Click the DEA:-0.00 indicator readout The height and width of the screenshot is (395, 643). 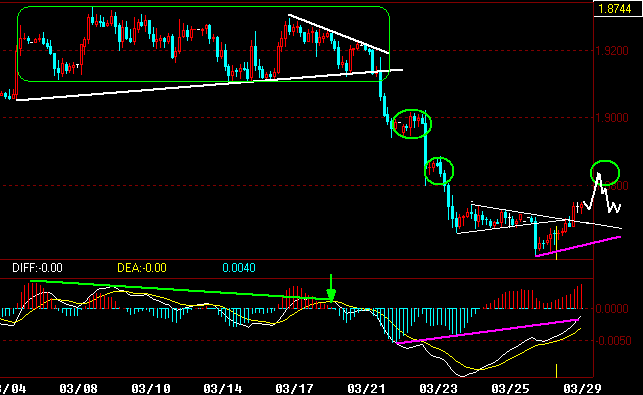point(142,268)
